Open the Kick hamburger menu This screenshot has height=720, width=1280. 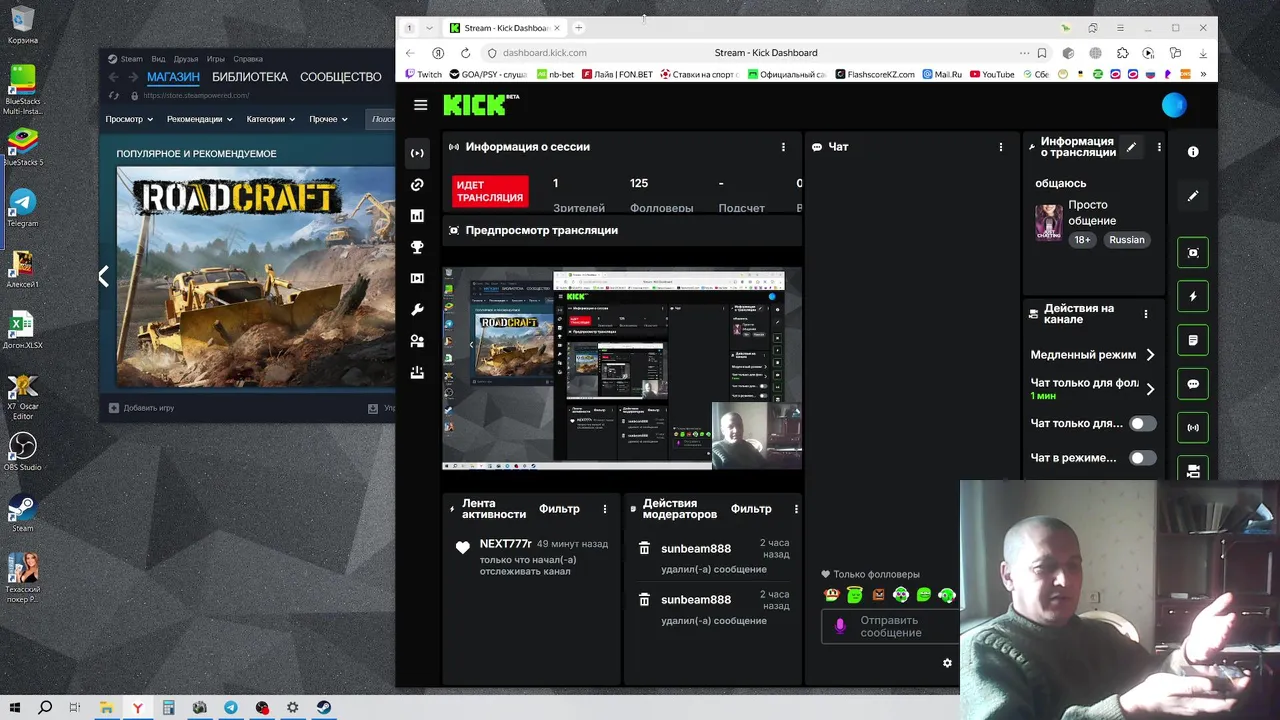pyautogui.click(x=420, y=105)
